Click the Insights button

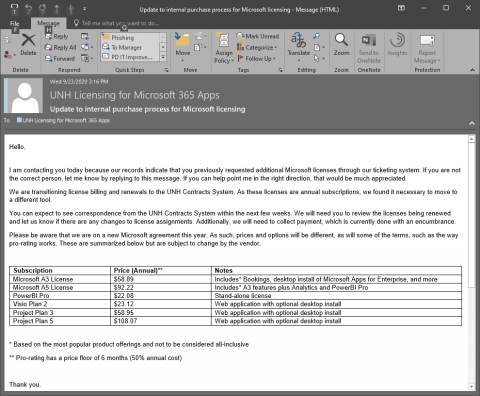point(397,44)
